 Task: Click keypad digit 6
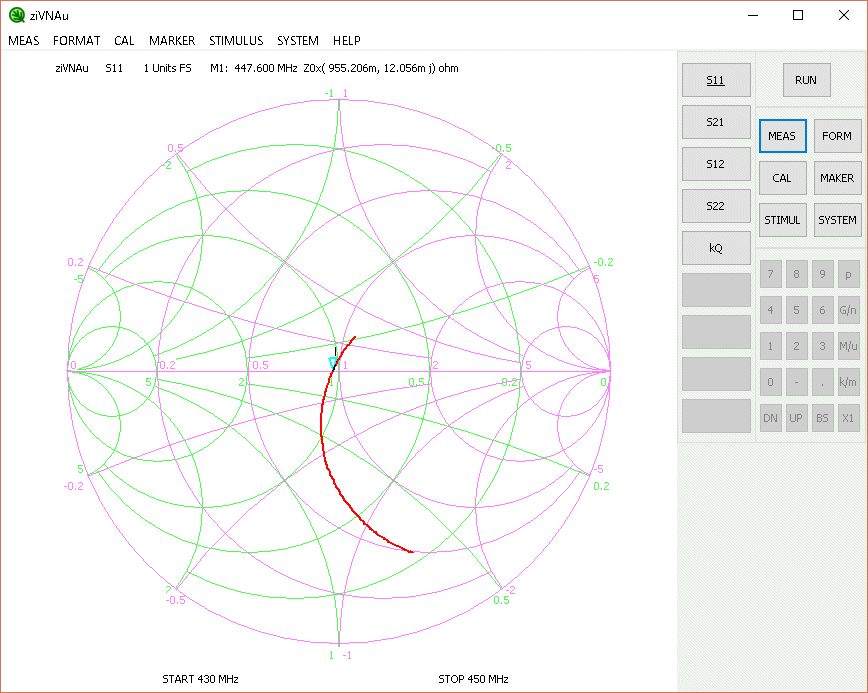point(823,310)
